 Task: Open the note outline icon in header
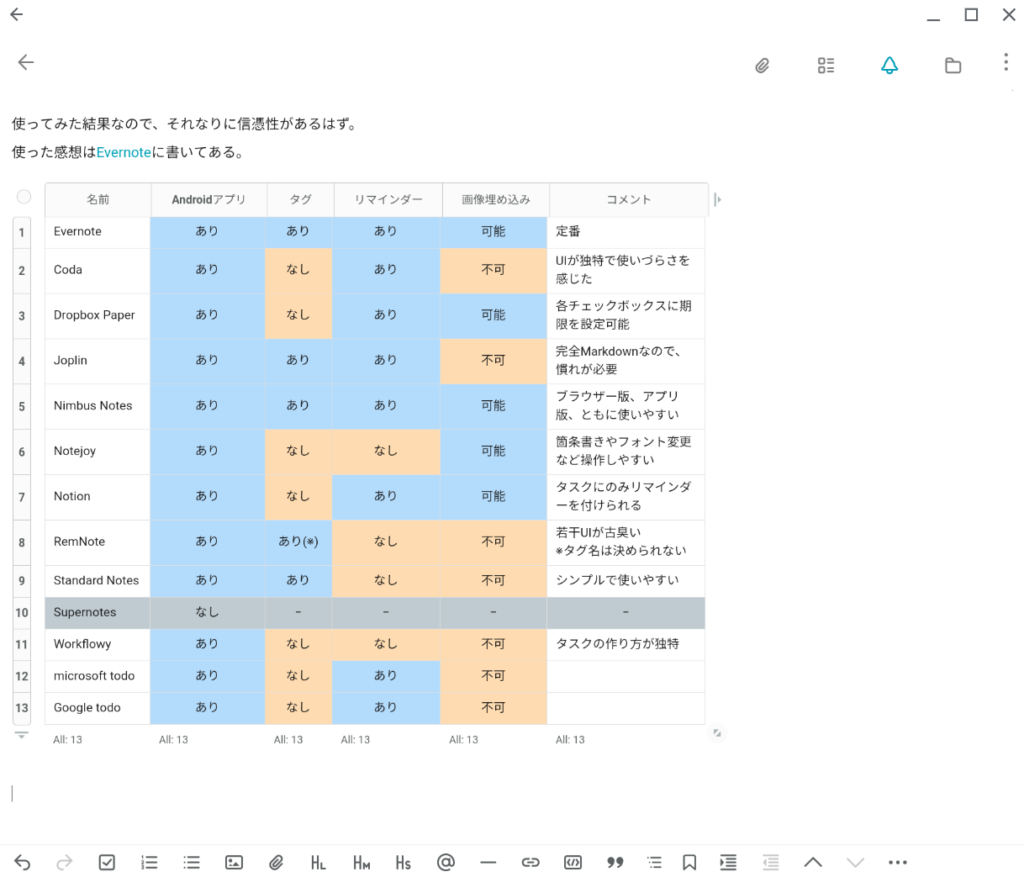[x=825, y=65]
